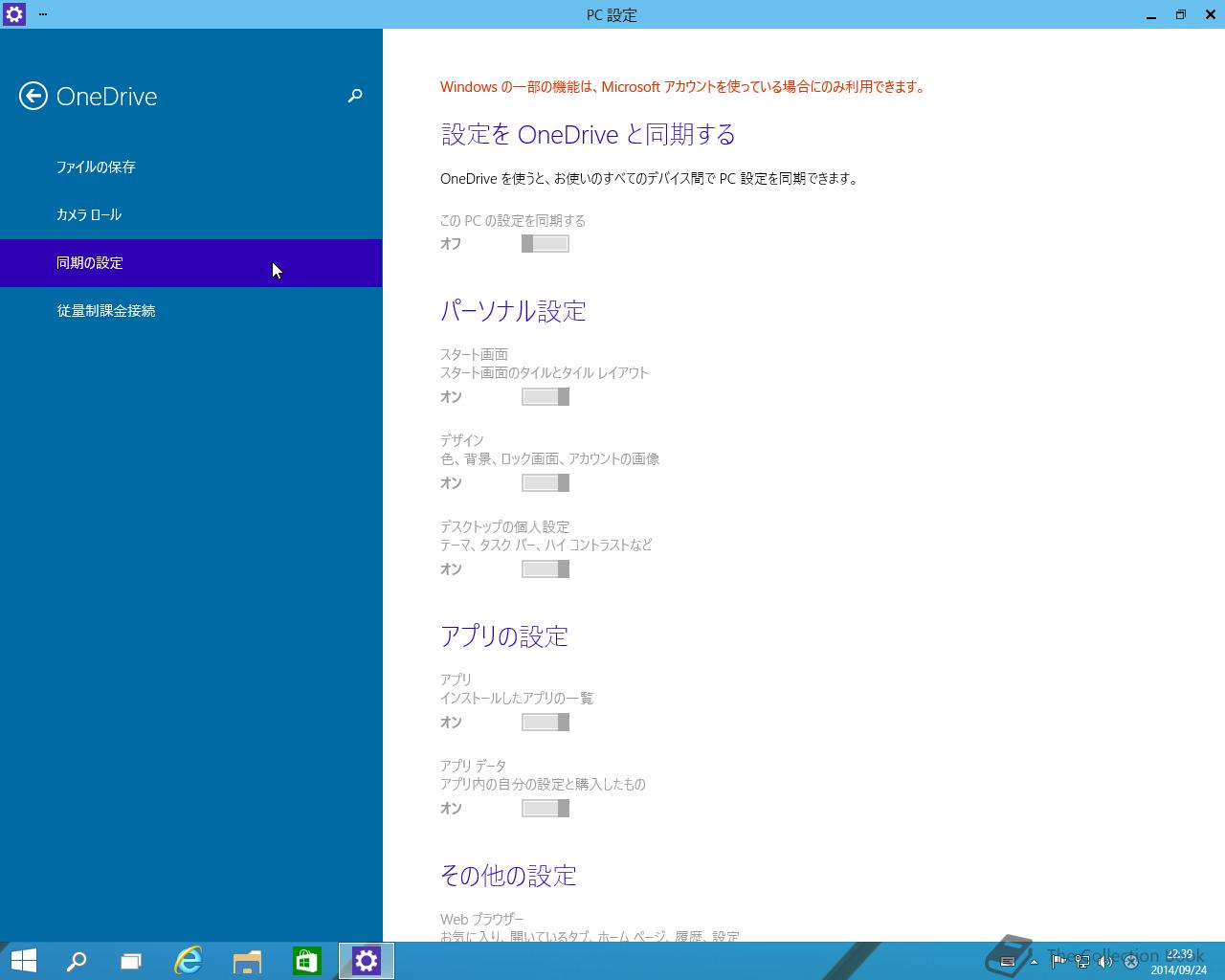Click the Web ブラウザー label

pos(482,919)
